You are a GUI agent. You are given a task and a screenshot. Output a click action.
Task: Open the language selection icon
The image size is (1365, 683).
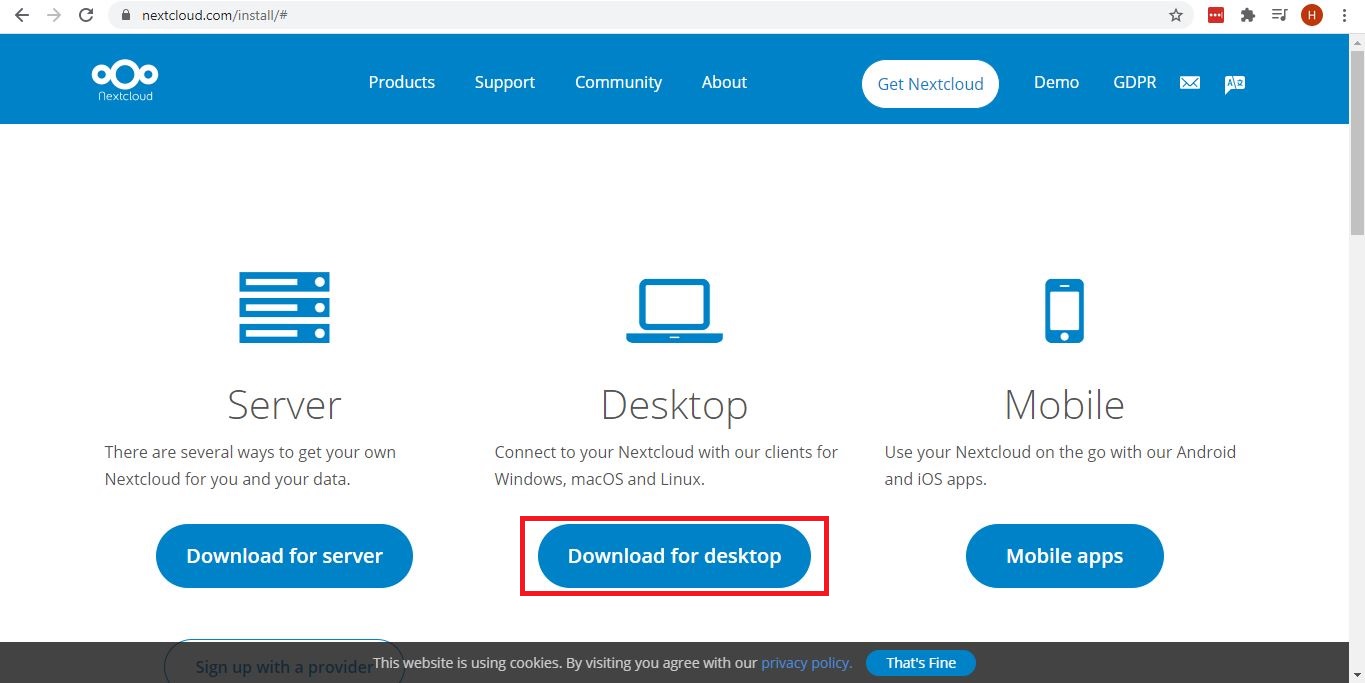click(1234, 83)
